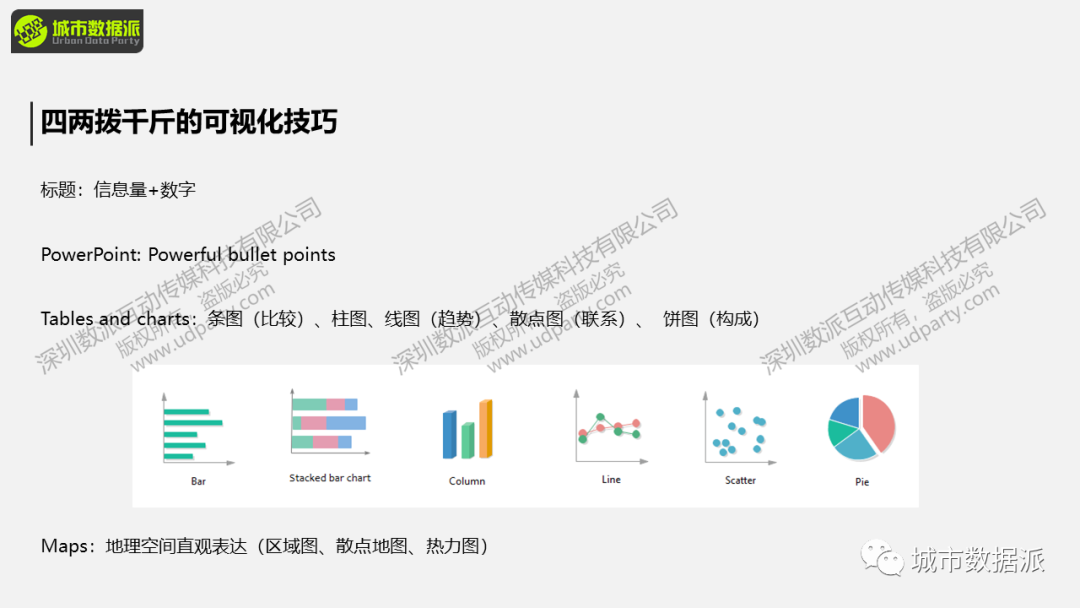Click the WeChat icon near 城市数据派

pyautogui.click(x=882, y=558)
